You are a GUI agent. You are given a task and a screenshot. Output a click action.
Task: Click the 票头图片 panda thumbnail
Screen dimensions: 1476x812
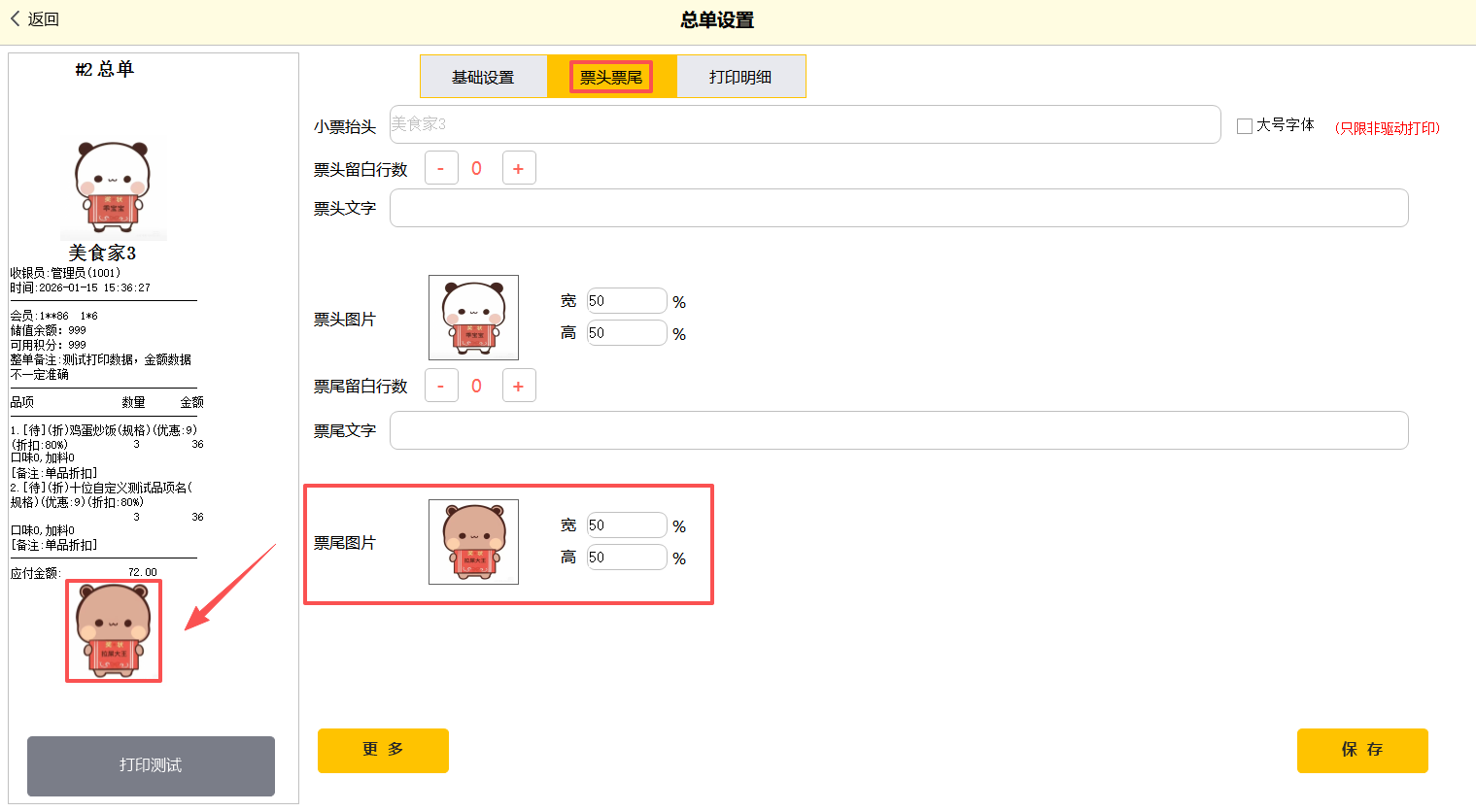(x=473, y=318)
